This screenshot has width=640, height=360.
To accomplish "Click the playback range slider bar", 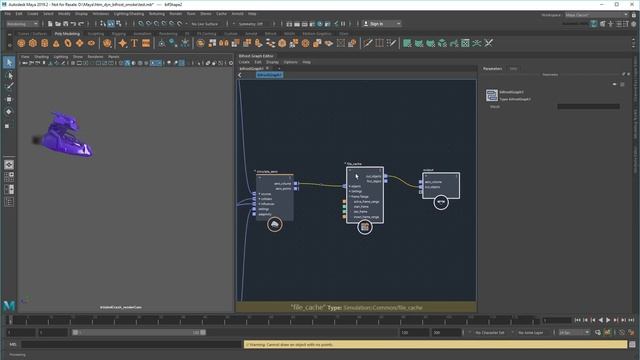I will 139,333.
